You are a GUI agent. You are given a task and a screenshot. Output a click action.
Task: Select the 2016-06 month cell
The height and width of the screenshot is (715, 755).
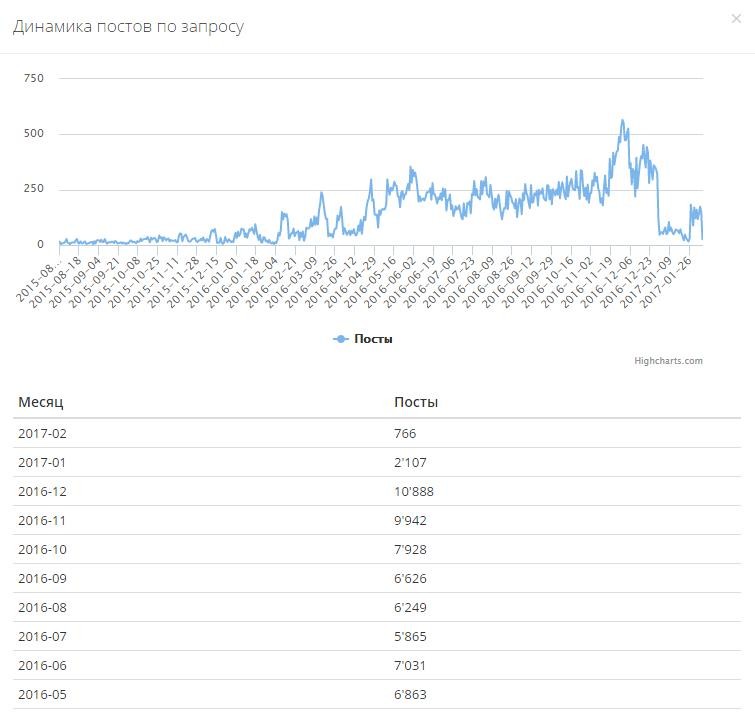42,665
